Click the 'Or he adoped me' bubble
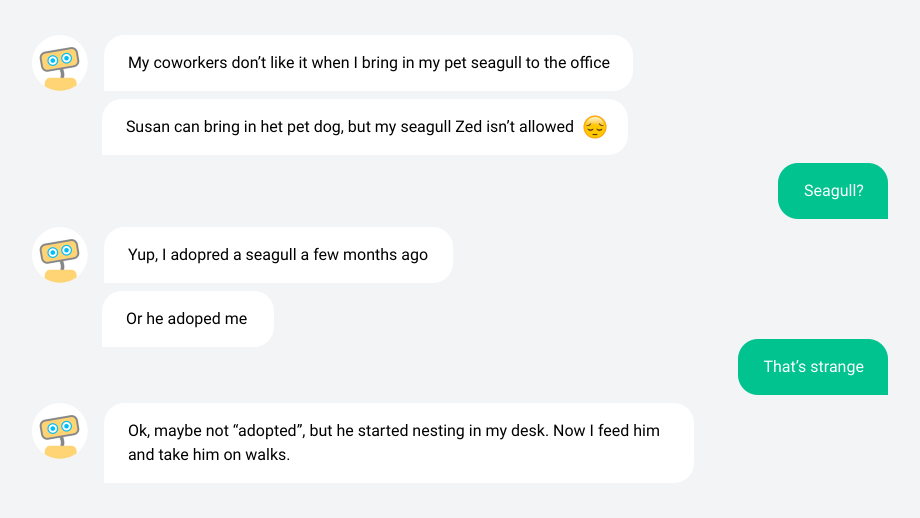Viewport: 920px width, 518px height. click(x=188, y=319)
